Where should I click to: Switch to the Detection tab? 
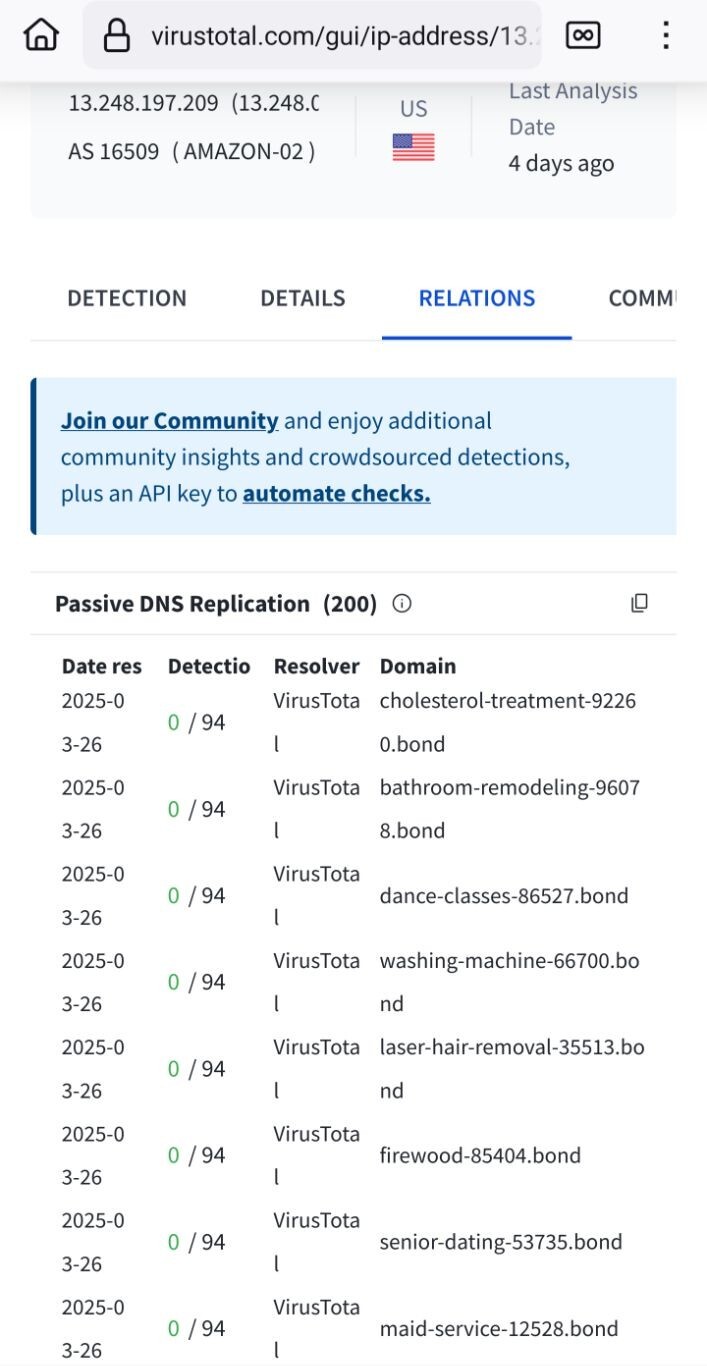pos(127,298)
